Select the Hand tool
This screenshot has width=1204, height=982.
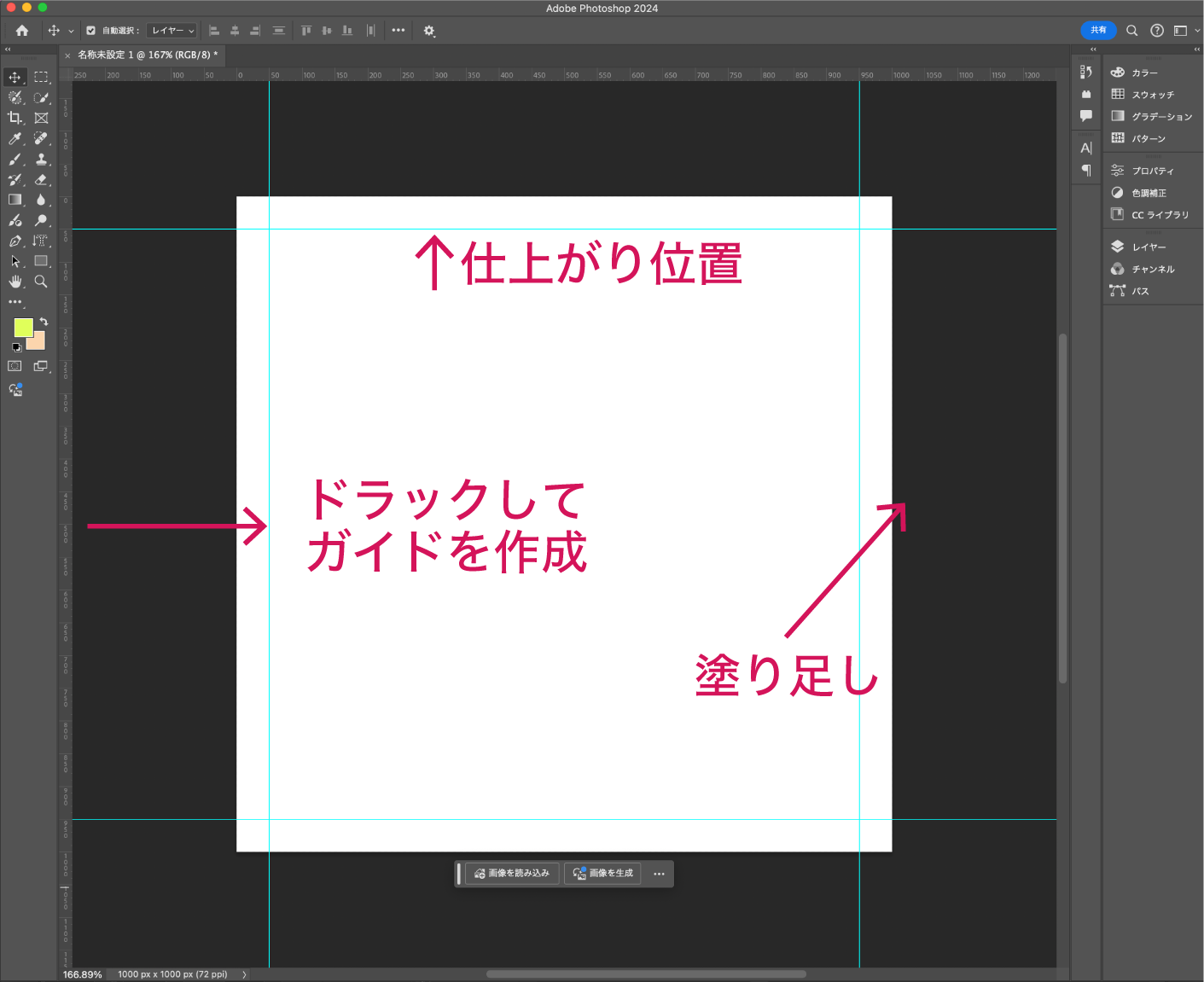point(15,282)
